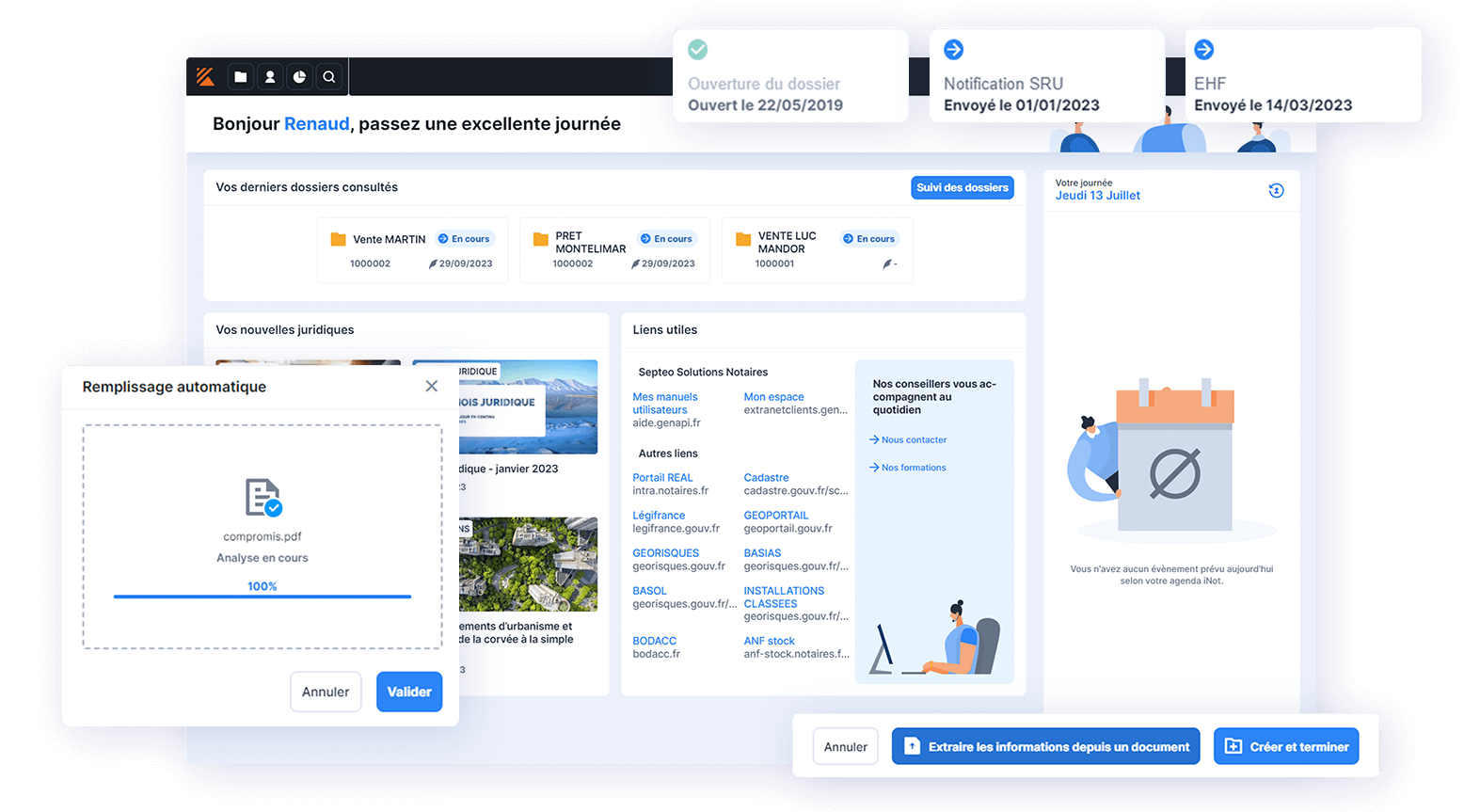Open the Légifrance link
1464x812 pixels.
click(x=659, y=516)
